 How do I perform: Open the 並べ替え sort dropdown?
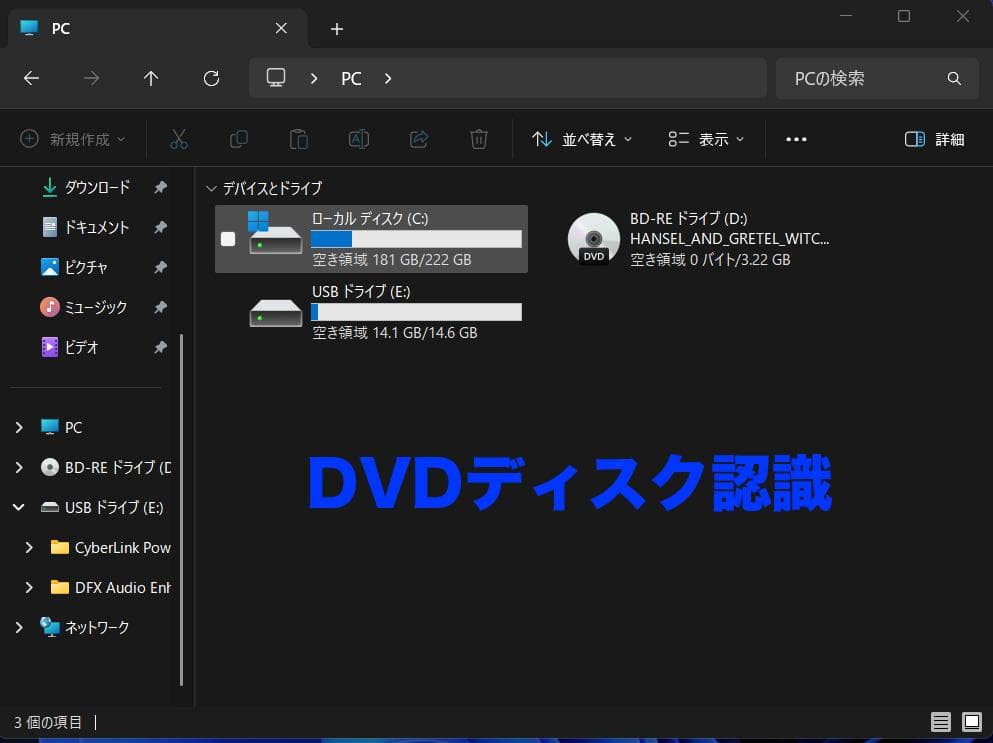[x=580, y=139]
